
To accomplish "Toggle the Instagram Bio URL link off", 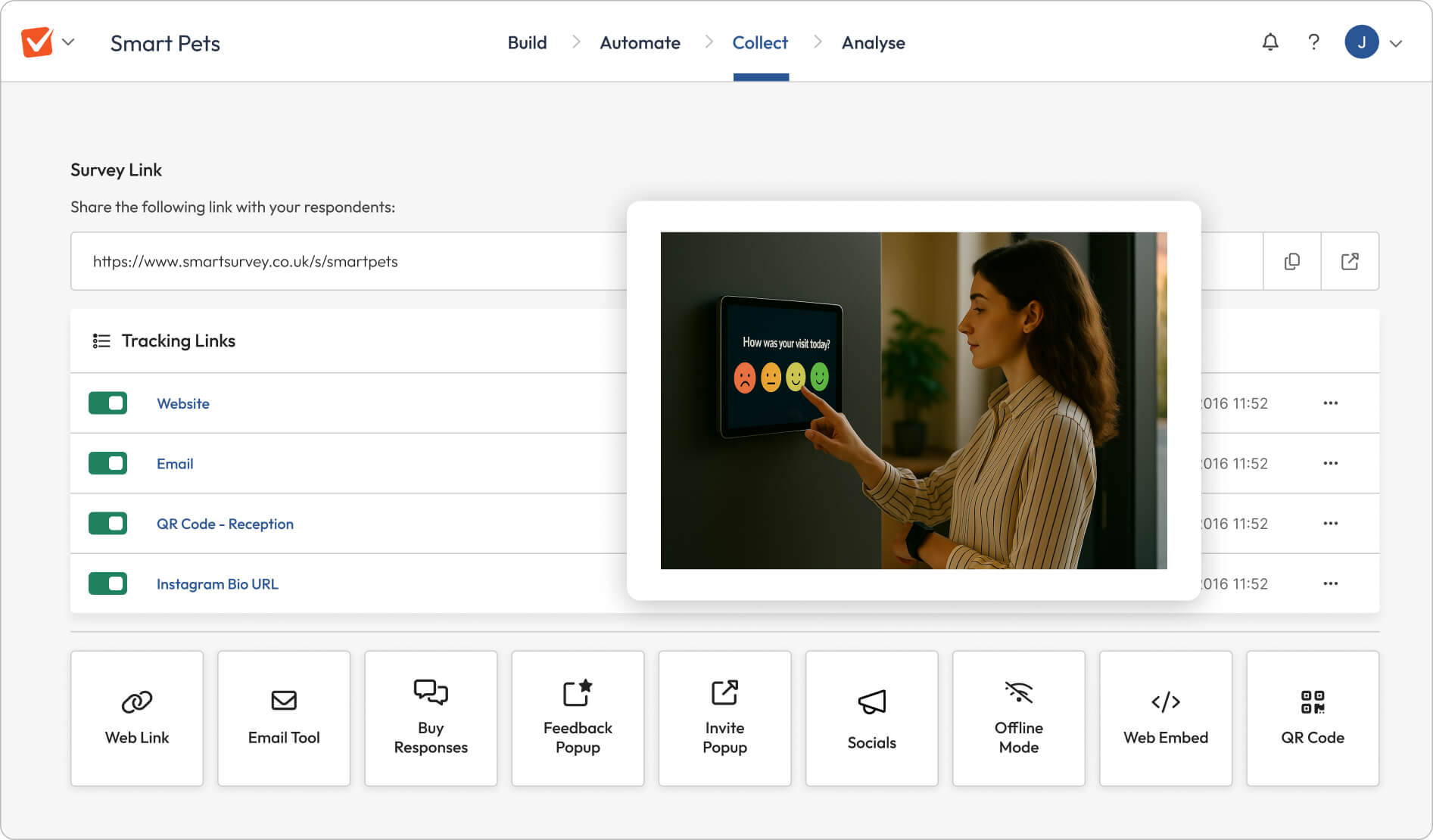I will 107,583.
